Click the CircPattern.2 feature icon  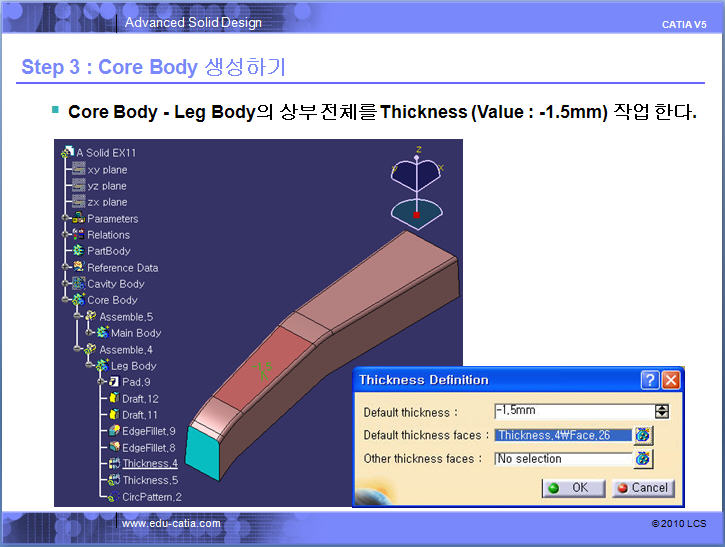(x=113, y=496)
